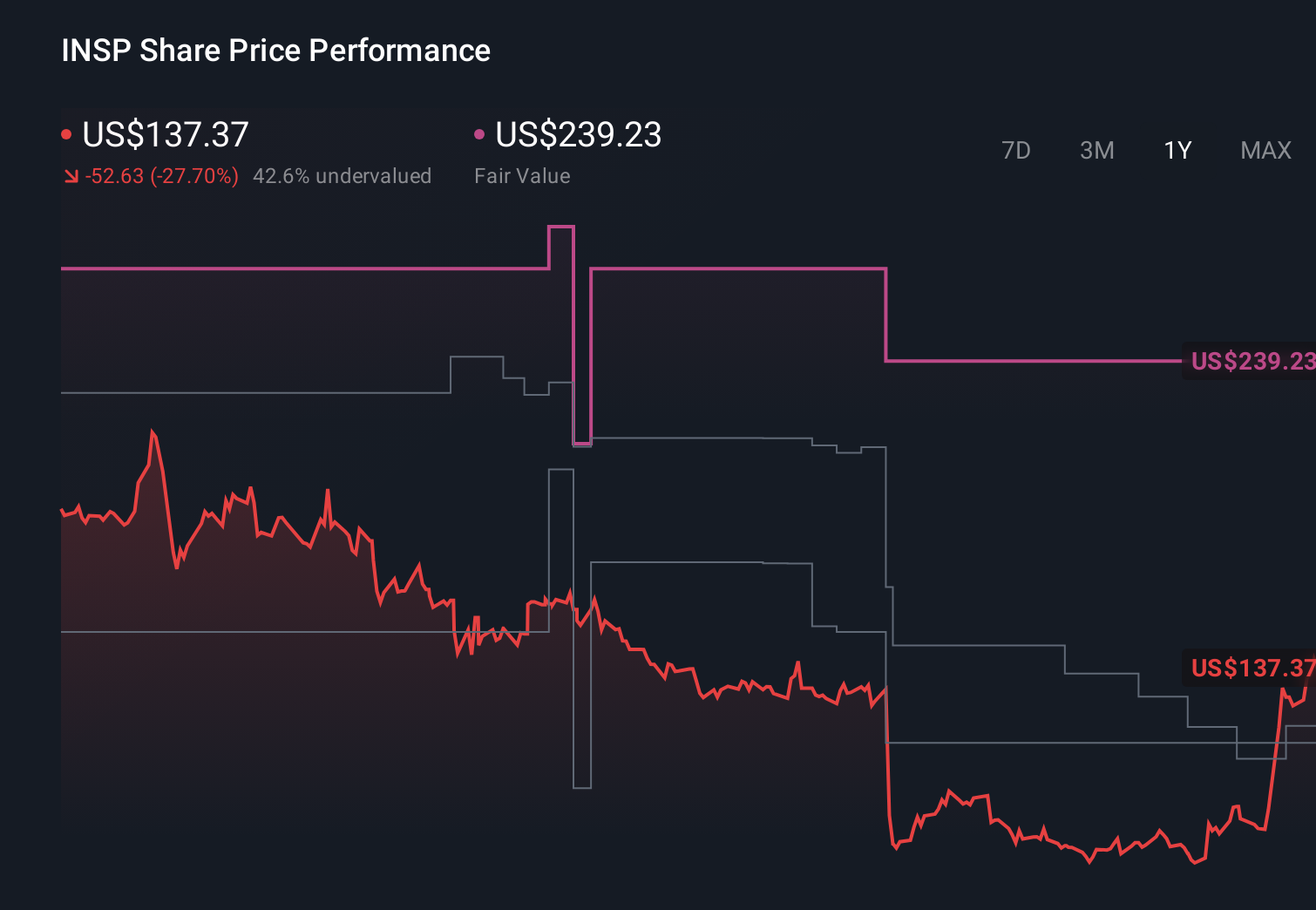Click the INSP Share Price Performance title
The width and height of the screenshot is (1316, 910).
point(275,51)
